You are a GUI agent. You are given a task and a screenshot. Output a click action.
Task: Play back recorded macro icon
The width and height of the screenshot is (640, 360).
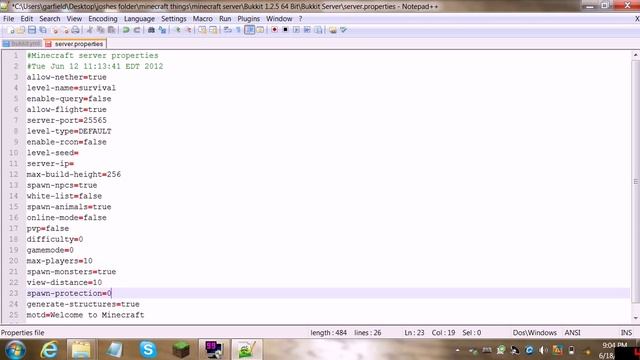pyautogui.click(x=296, y=30)
